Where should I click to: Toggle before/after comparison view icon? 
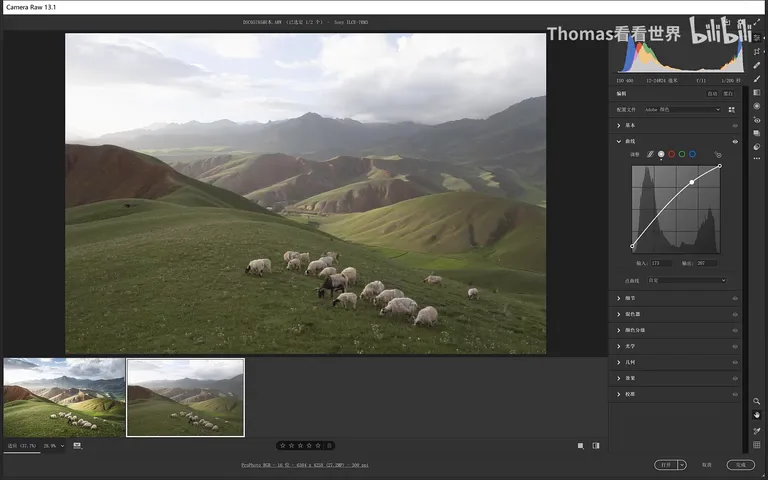pos(596,446)
